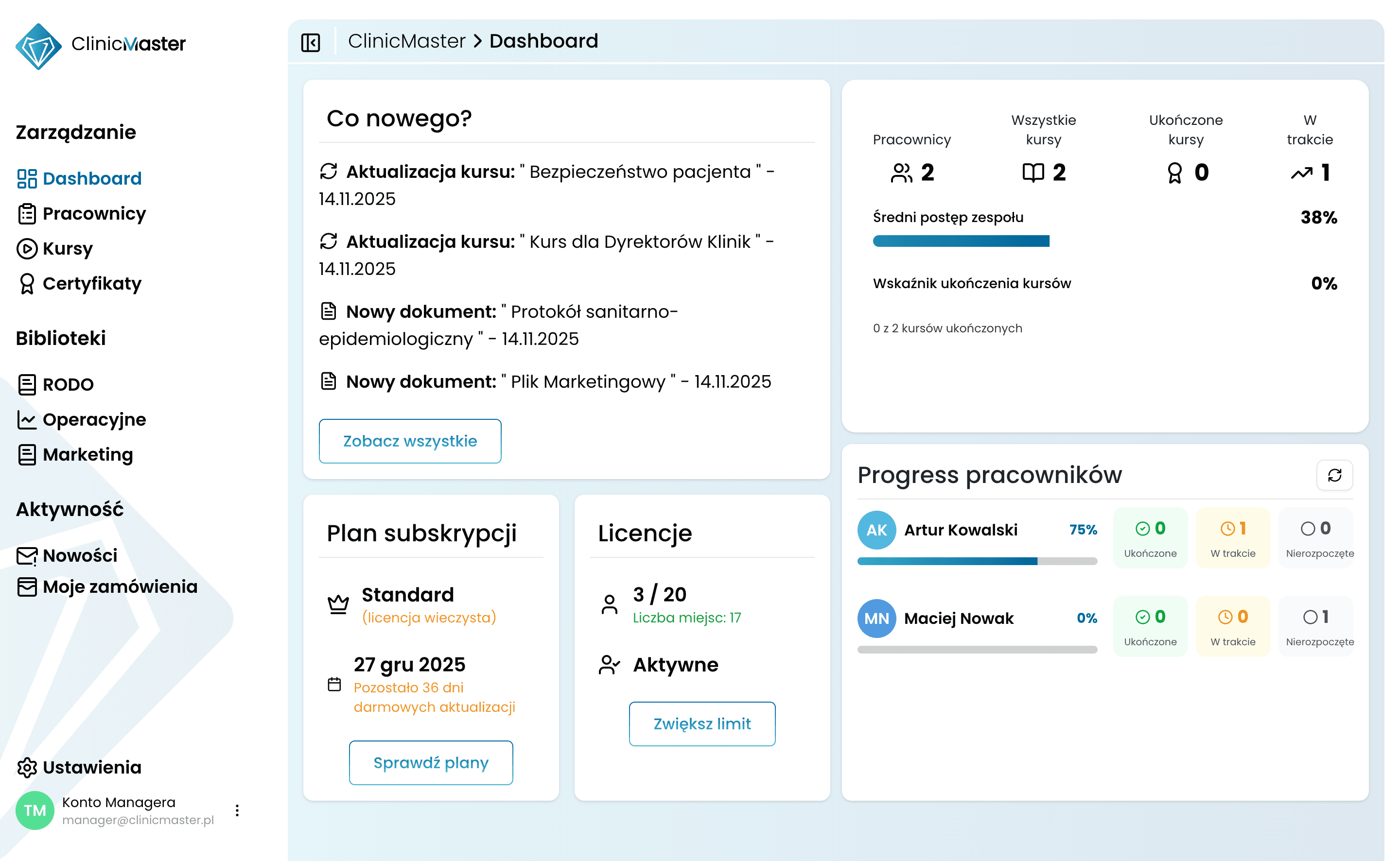Click the ClinicMaster diamond logo
This screenshot has height=861, width=1400.
click(38, 46)
